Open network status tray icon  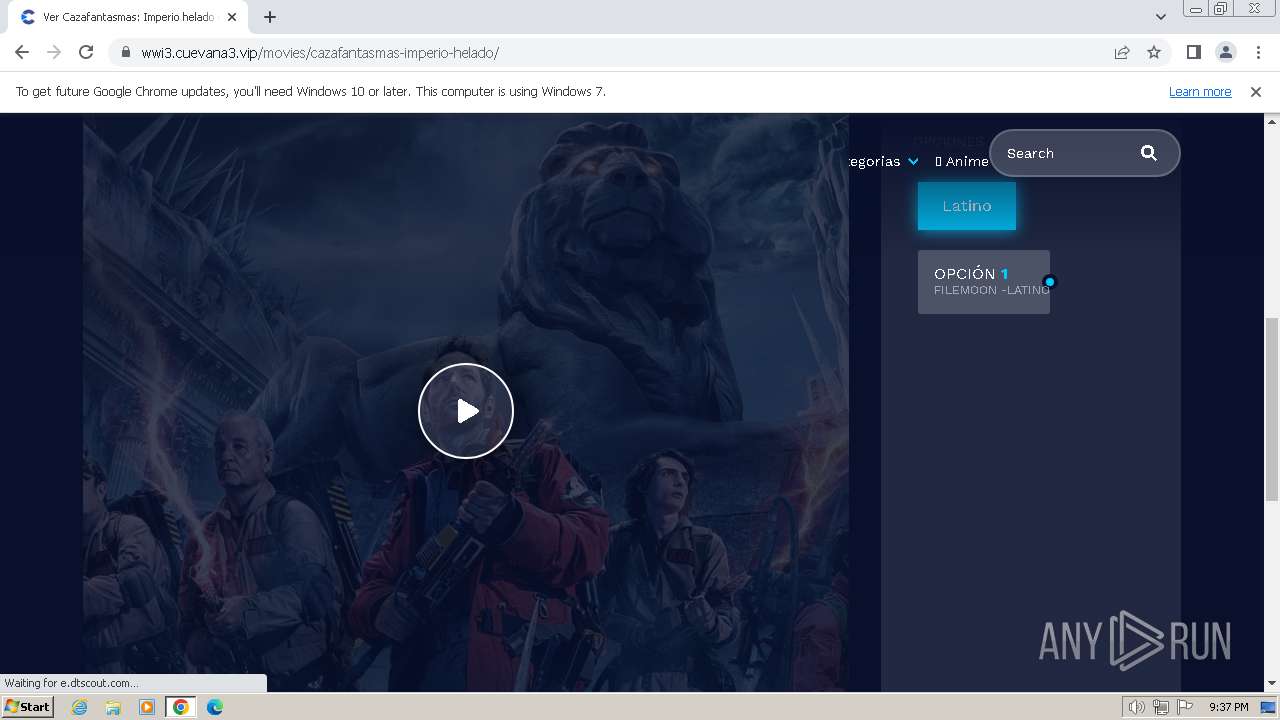tap(1160, 707)
